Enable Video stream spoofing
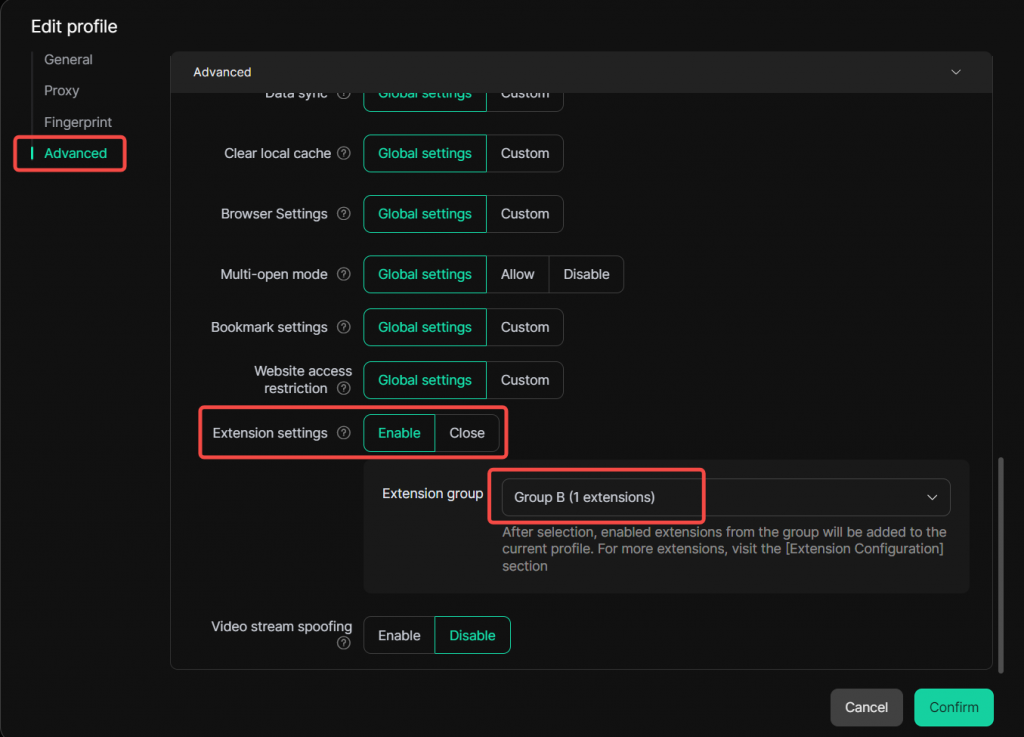 click(x=399, y=635)
